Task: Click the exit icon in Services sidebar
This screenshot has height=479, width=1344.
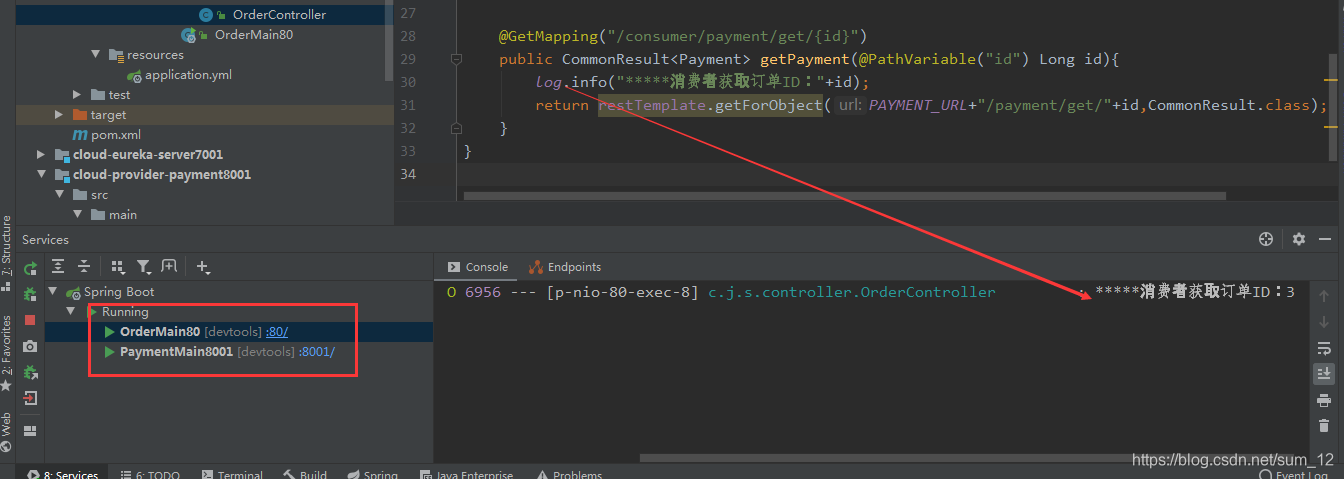Action: [30, 398]
